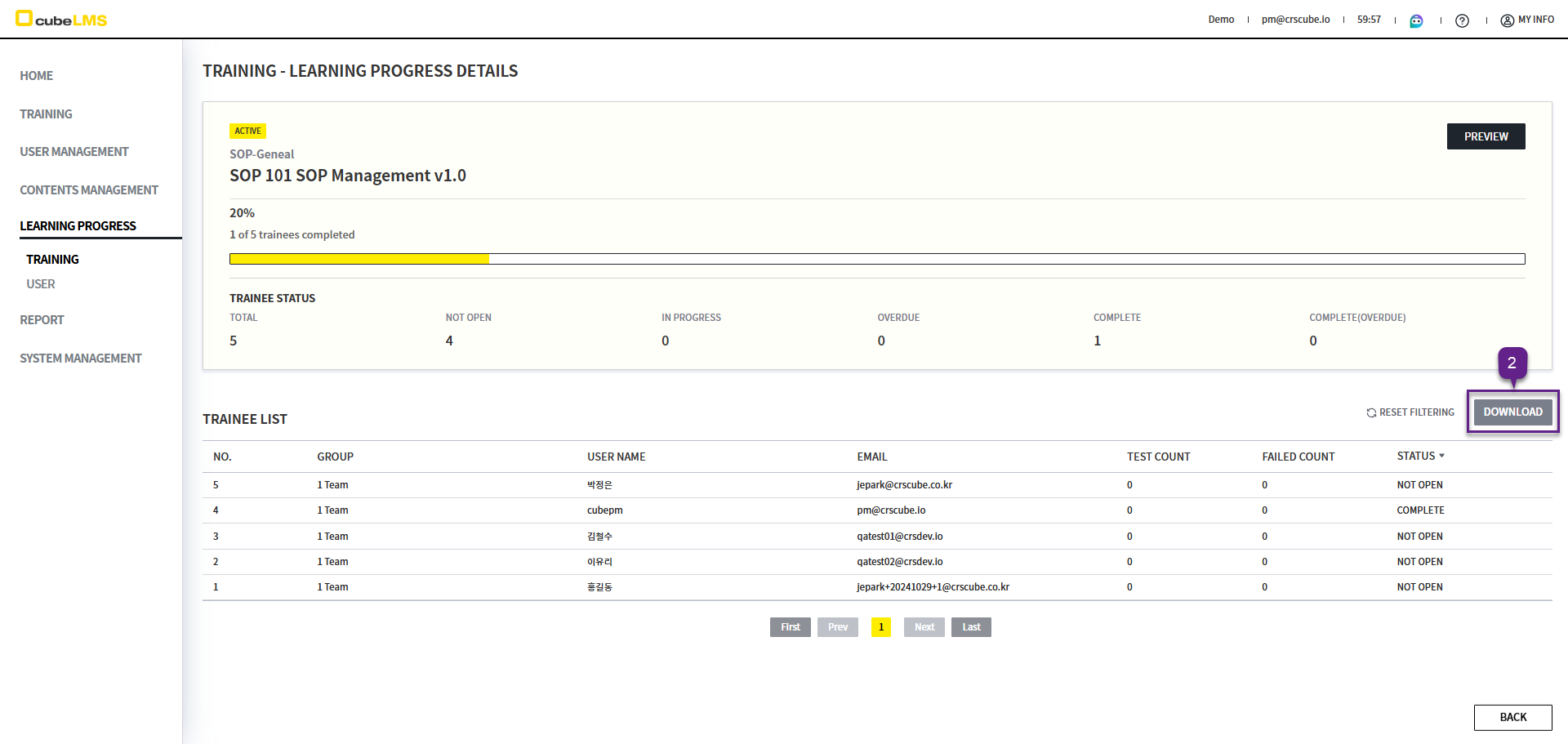Select the USER submenu under Learning Progress

click(41, 284)
